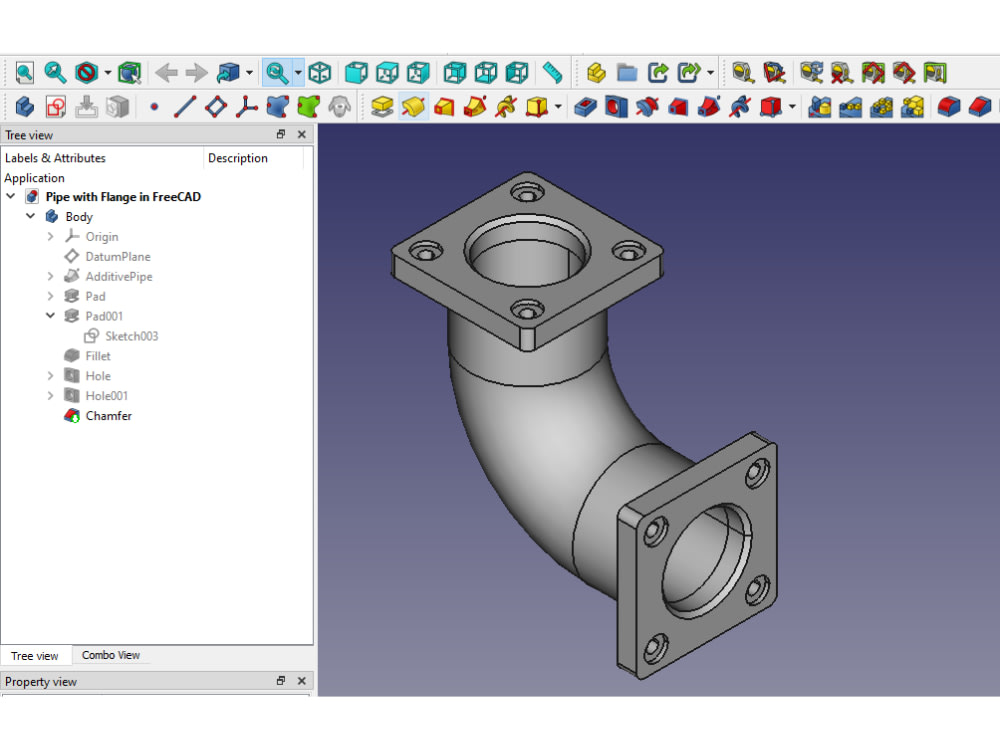Activate the Revolution tool
The image size is (1000, 750).
pos(411,105)
